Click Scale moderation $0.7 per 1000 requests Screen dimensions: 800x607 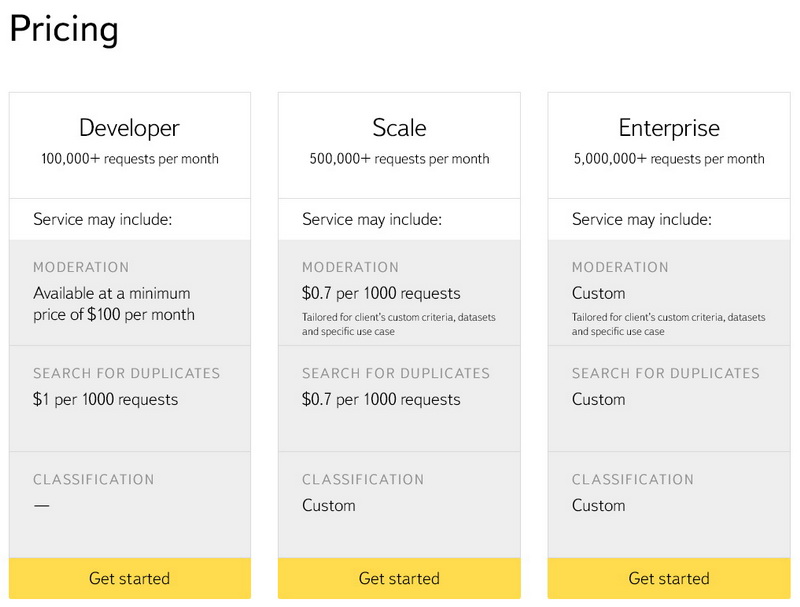381,294
